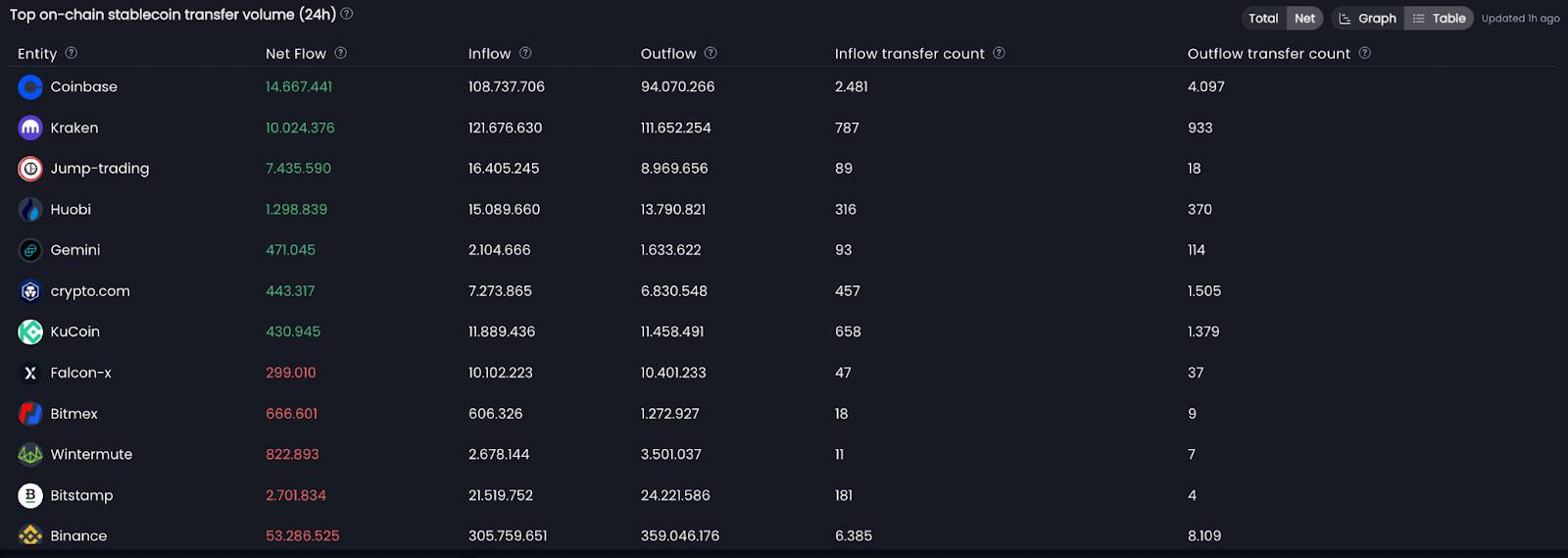Switch the view toggle to Total
Image resolution: width=1568 pixels, height=558 pixels.
[x=1263, y=18]
